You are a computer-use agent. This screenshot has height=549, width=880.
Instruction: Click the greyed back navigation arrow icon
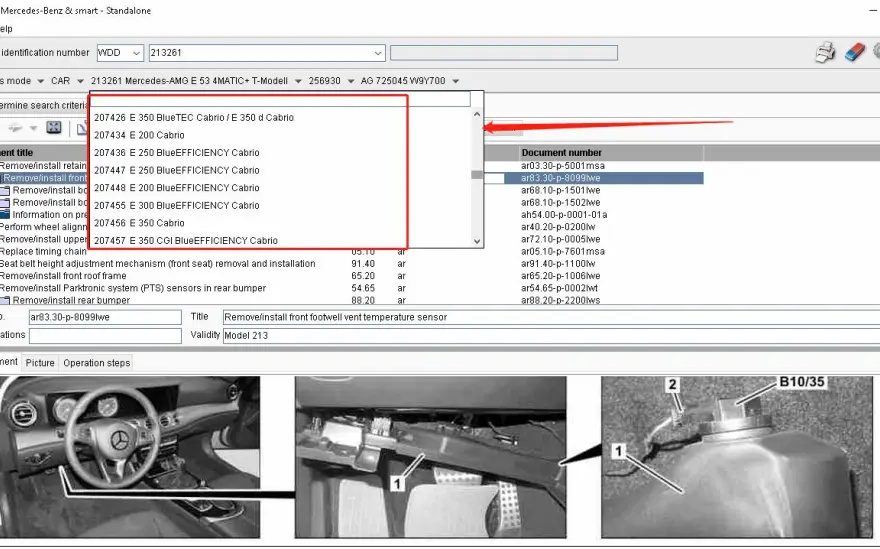(x=15, y=128)
